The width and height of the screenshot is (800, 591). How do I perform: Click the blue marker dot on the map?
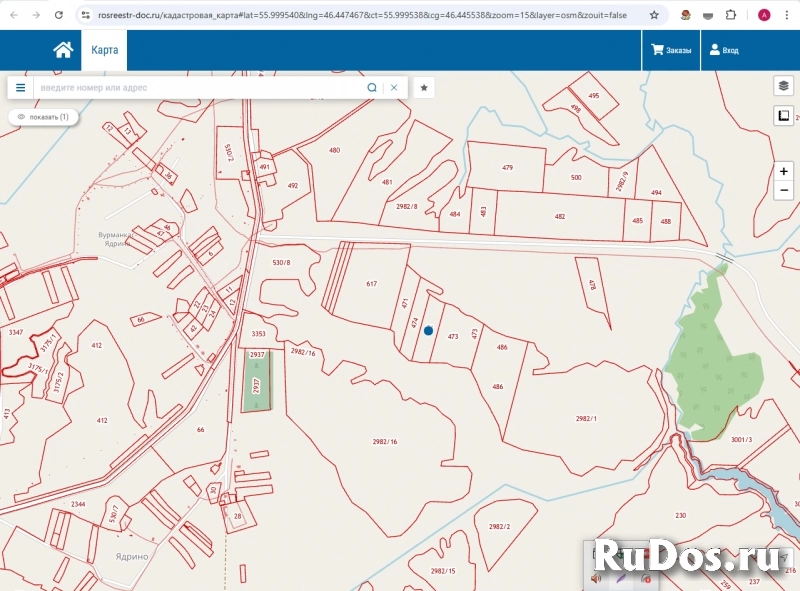pos(428,330)
